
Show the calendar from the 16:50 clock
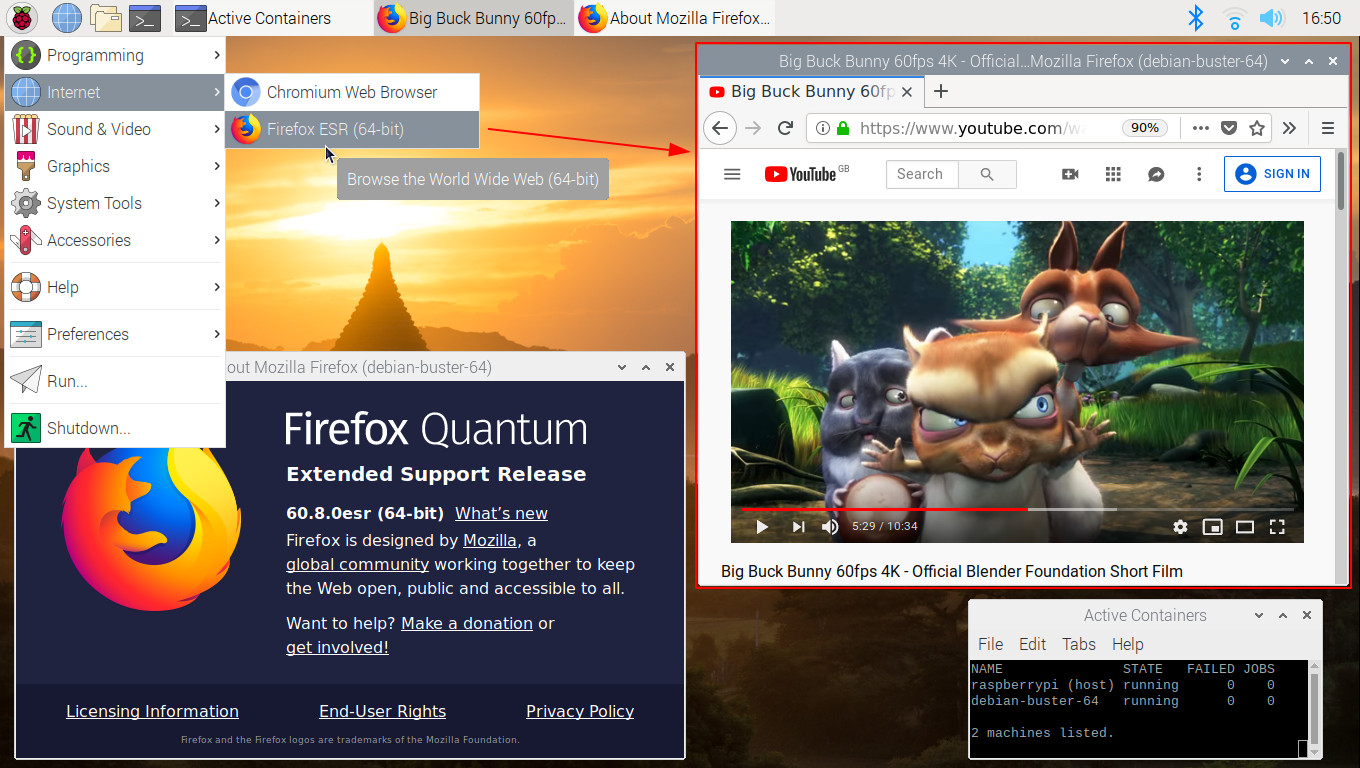[1321, 18]
